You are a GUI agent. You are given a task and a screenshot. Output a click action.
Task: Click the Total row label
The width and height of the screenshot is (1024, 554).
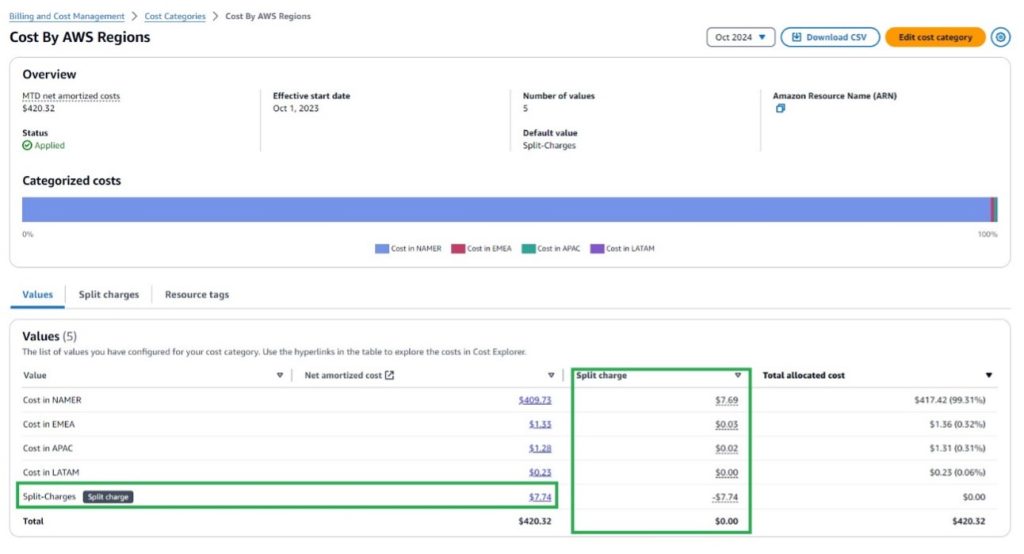pyautogui.click(x=33, y=521)
